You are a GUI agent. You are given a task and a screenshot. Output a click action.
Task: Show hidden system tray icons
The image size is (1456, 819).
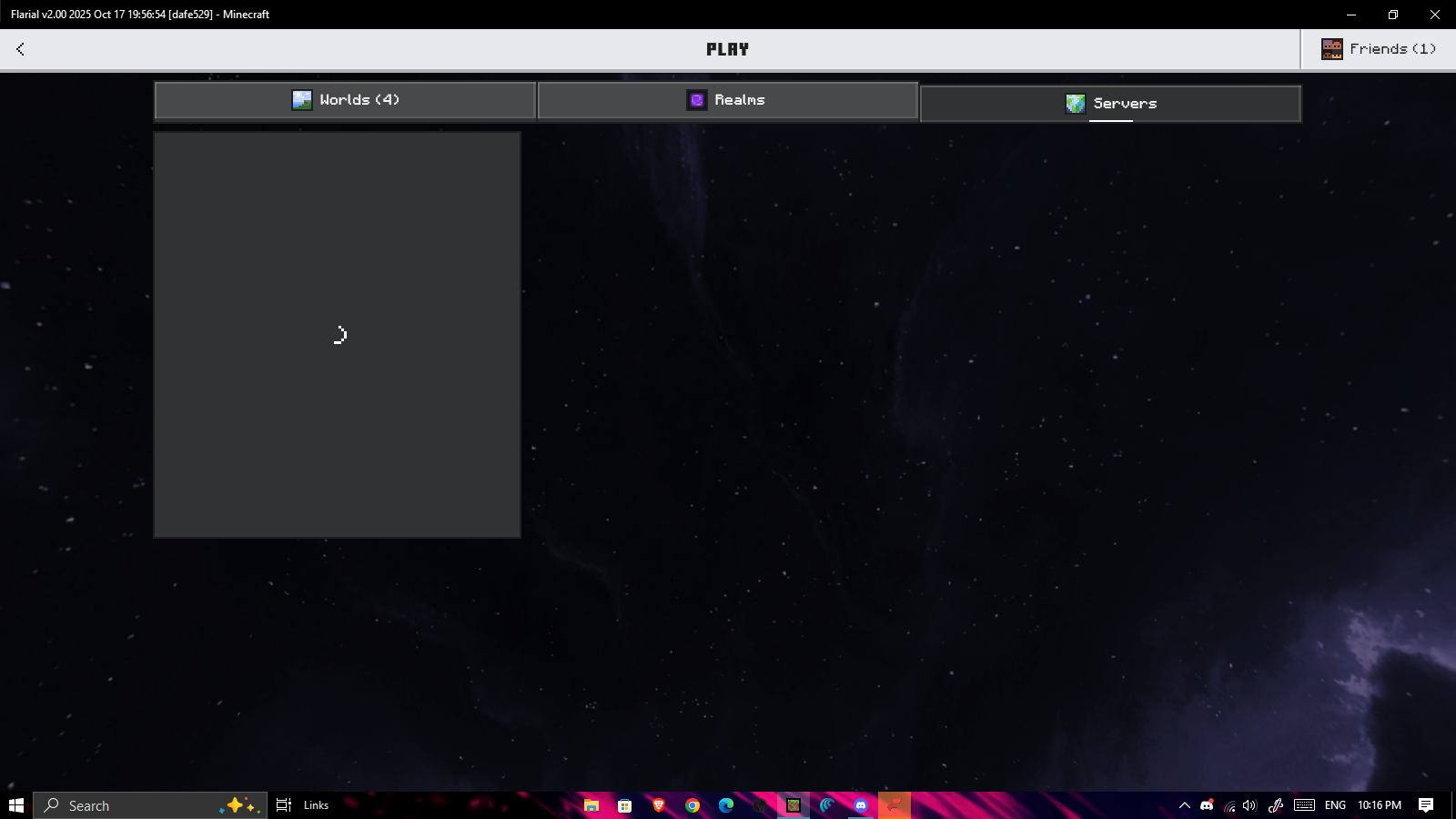1184,805
